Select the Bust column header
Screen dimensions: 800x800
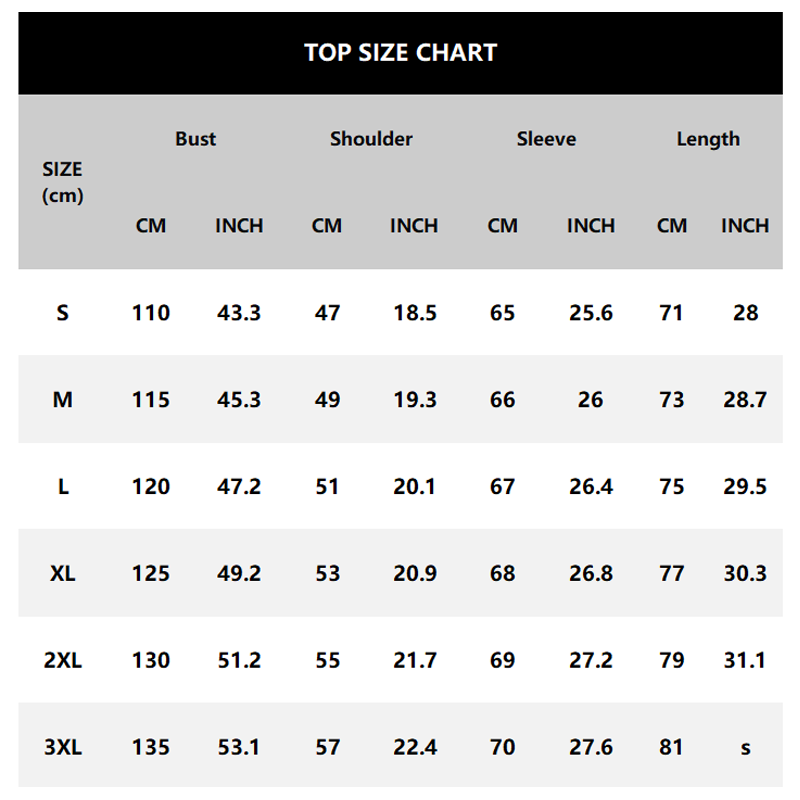click(x=195, y=139)
